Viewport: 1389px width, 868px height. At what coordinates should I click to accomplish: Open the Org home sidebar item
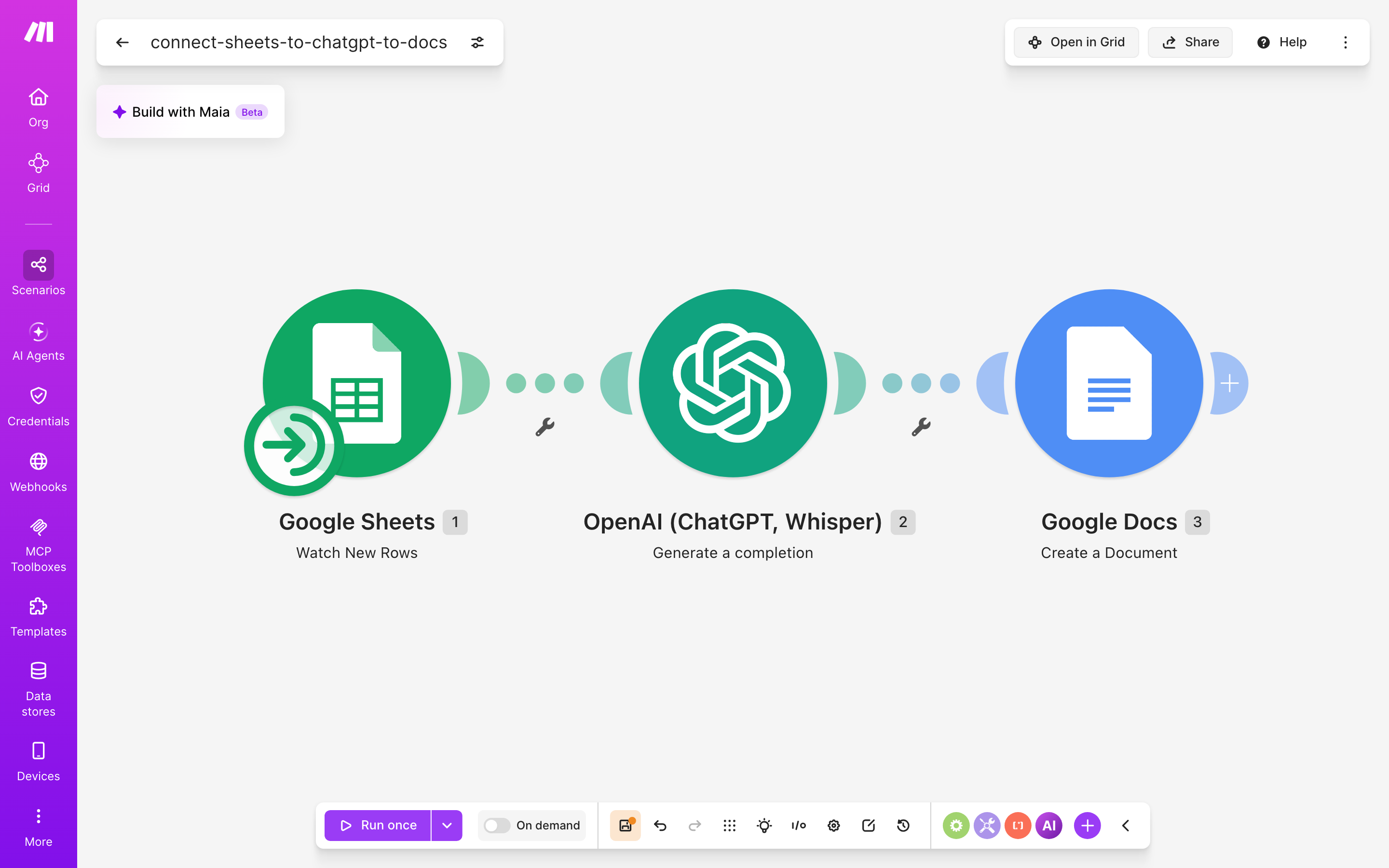click(x=39, y=108)
